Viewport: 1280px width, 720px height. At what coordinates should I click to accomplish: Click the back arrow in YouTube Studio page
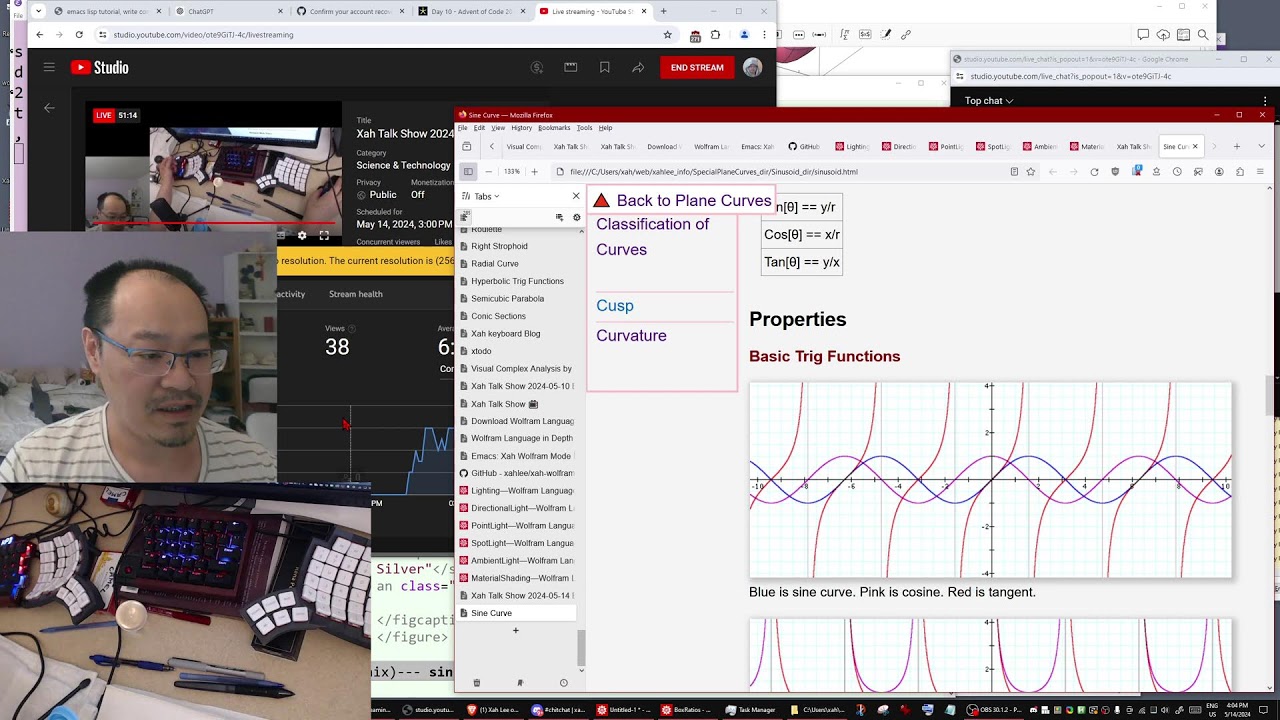[x=49, y=108]
